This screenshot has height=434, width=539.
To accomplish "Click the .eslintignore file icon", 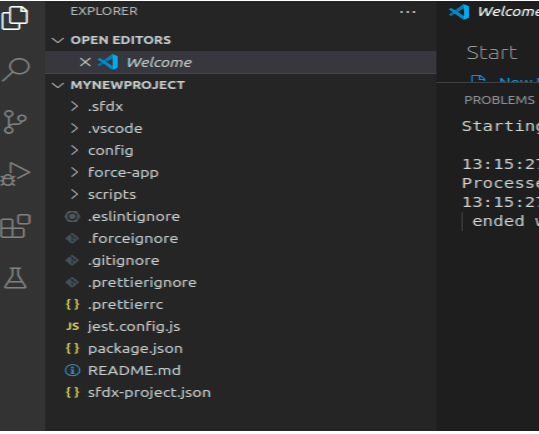I will [x=72, y=216].
